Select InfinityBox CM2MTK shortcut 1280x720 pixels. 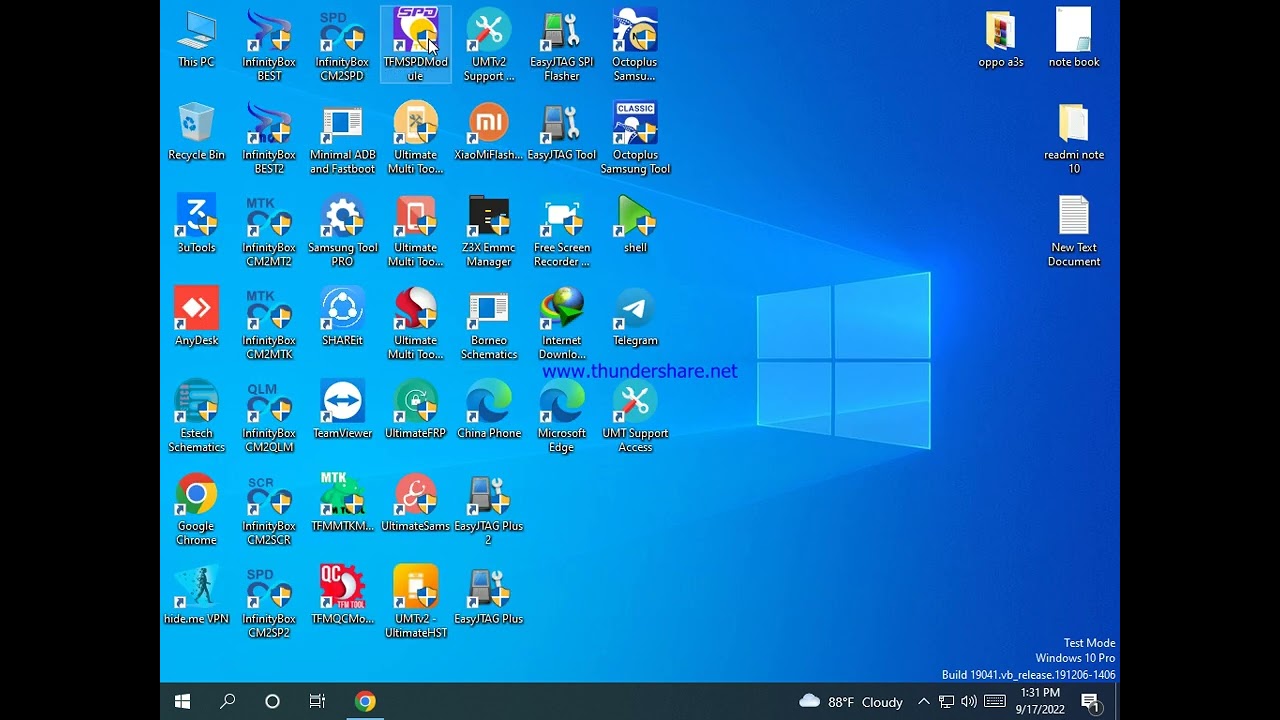(269, 325)
